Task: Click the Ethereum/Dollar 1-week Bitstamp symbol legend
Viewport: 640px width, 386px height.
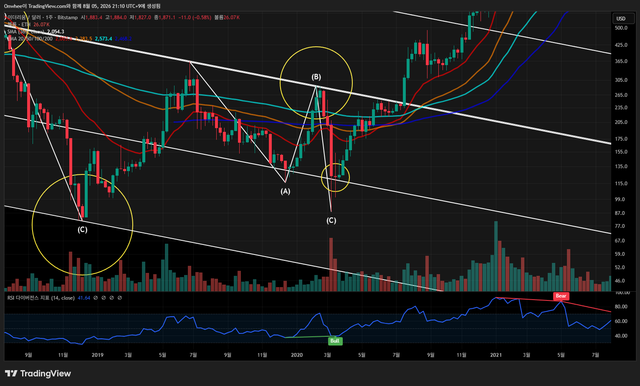Action: coord(42,18)
